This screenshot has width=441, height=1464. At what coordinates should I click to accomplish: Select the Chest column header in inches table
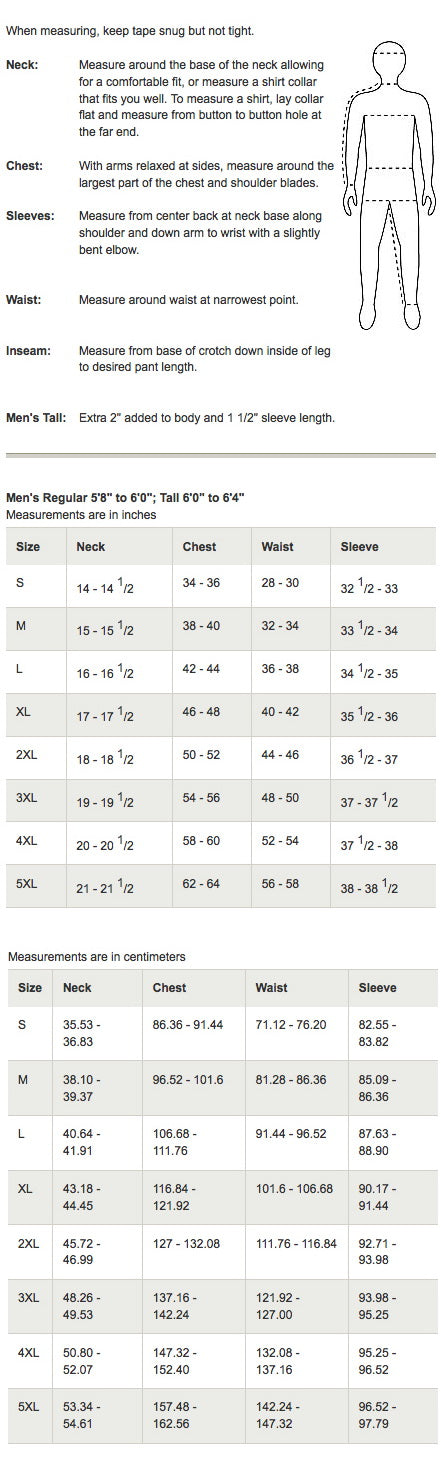click(199, 547)
